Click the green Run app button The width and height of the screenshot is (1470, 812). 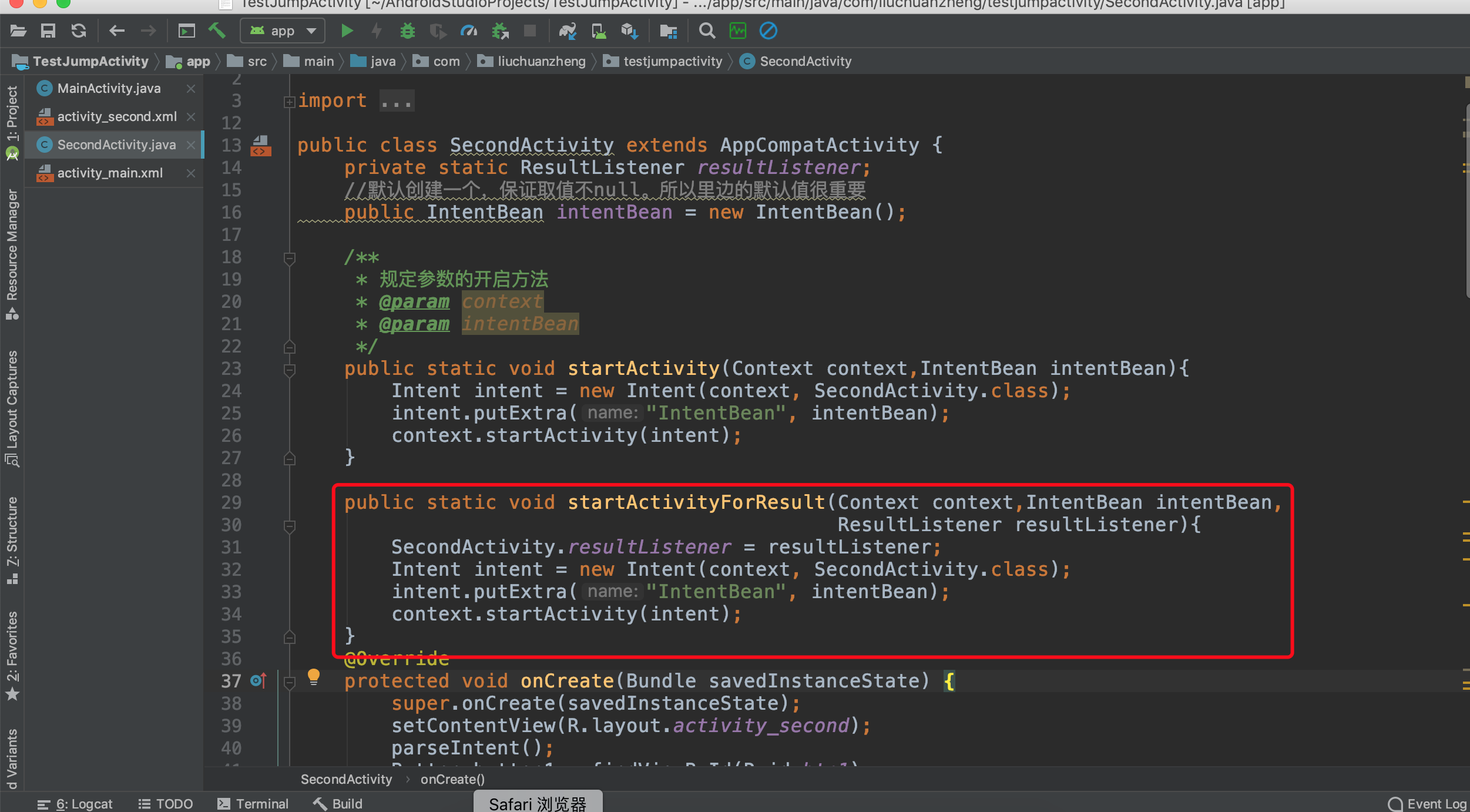coord(347,31)
